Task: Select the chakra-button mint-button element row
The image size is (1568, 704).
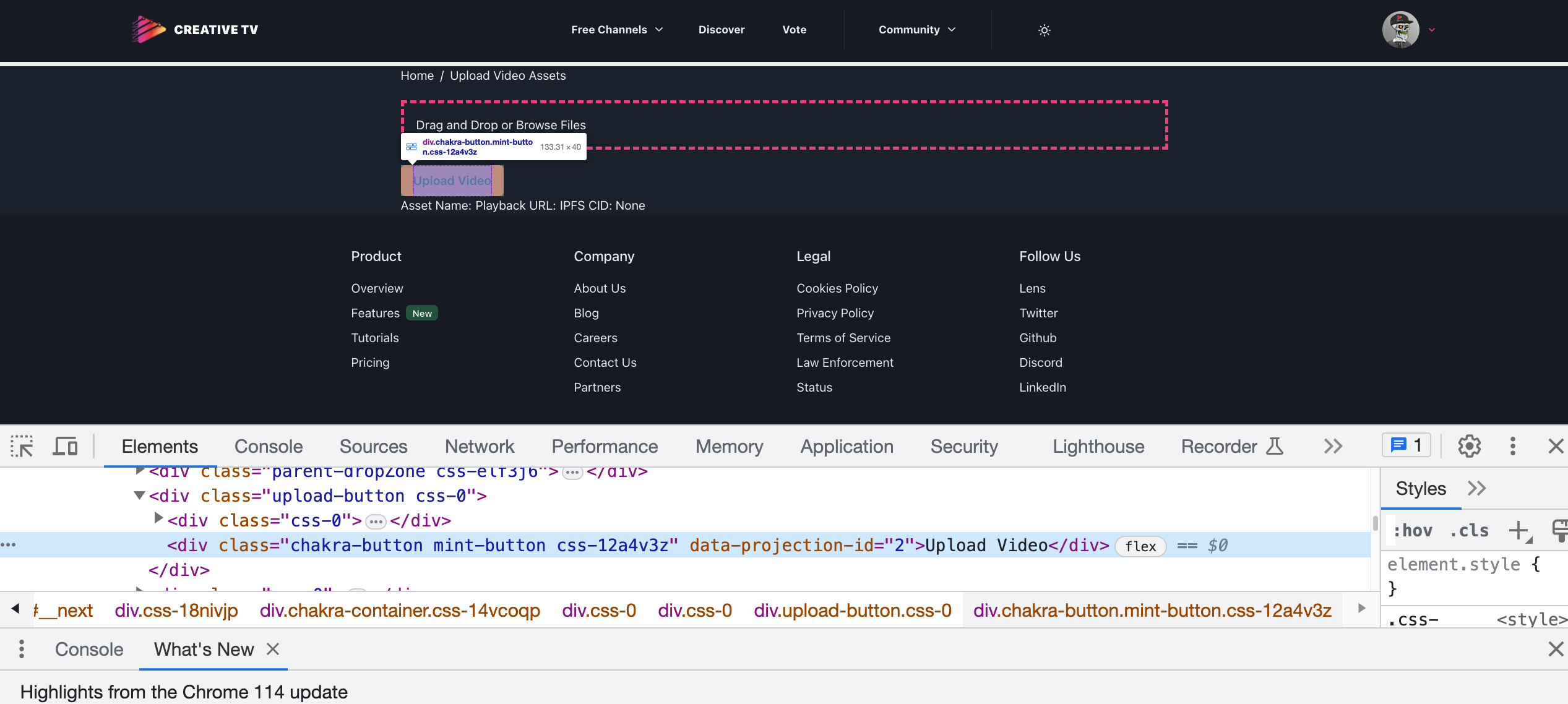Action: click(685, 545)
